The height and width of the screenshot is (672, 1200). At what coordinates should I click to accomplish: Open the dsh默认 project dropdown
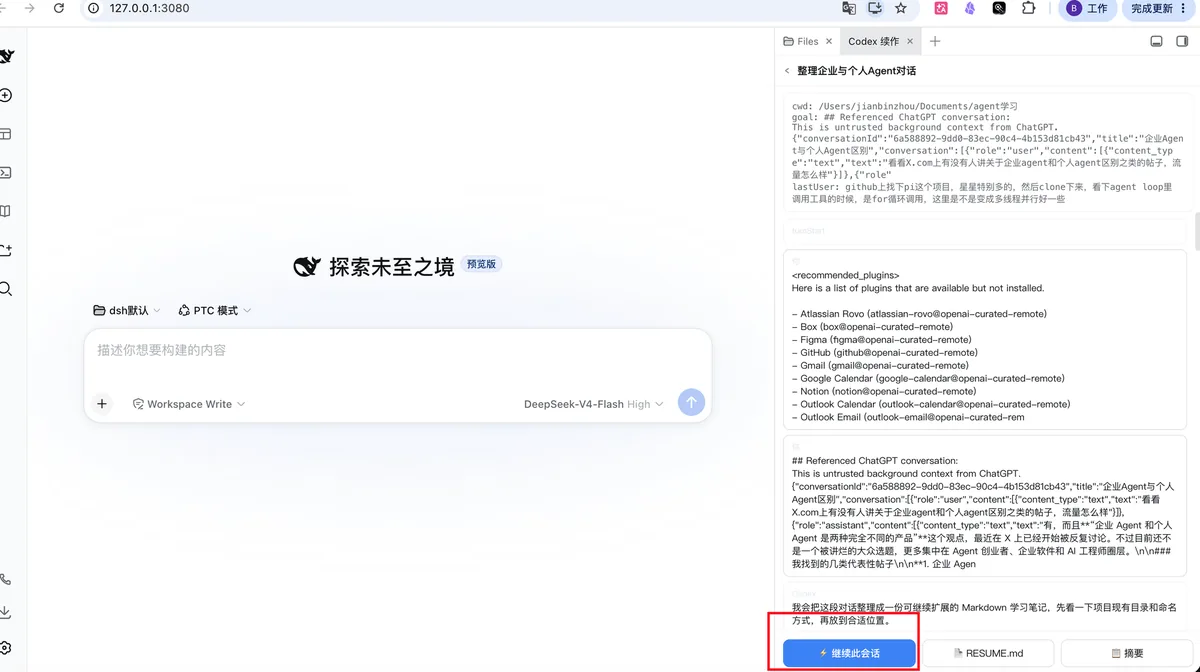click(127, 311)
